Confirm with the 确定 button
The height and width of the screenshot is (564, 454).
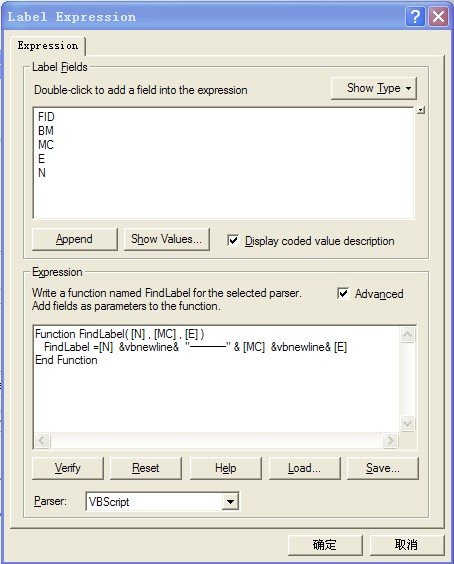325,545
